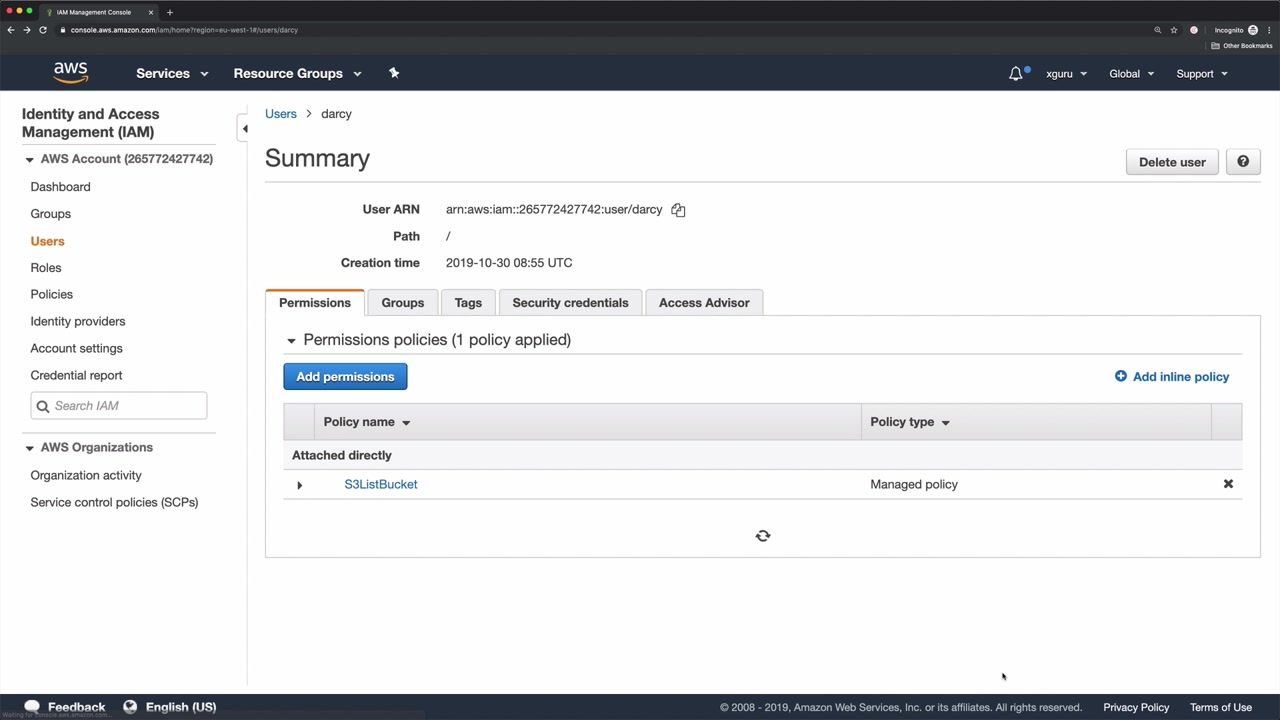Click the Add inline policy link
Viewport: 1280px width, 720px height.
(x=1172, y=377)
